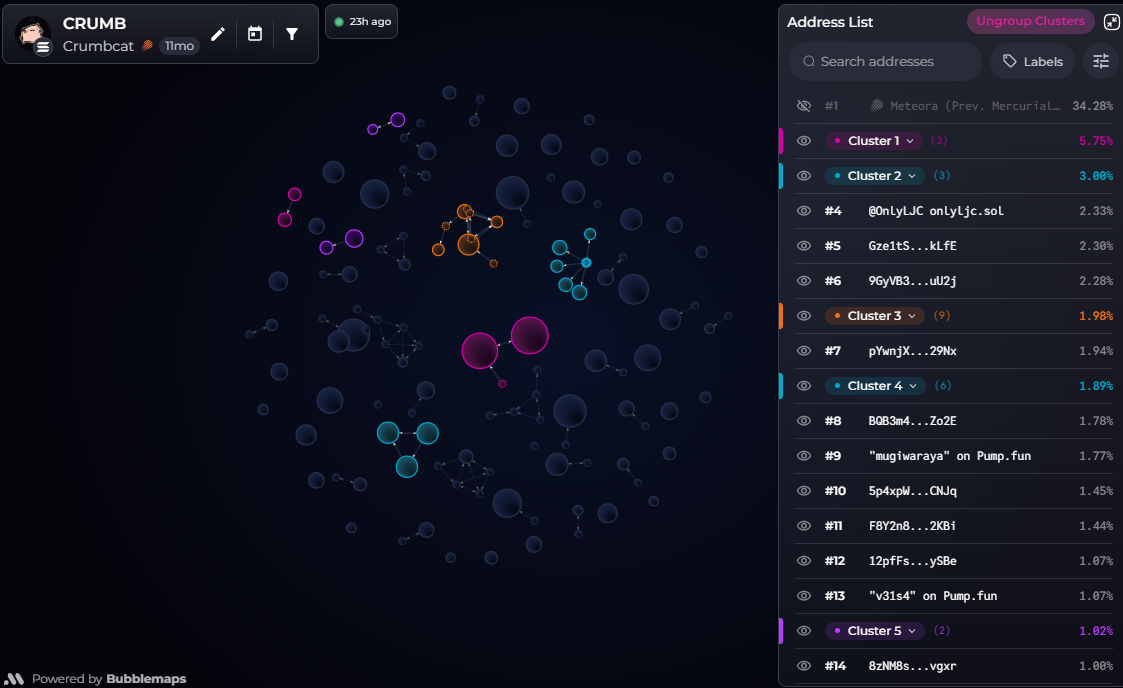The width and height of the screenshot is (1123, 688).
Task: Click the 3.00% value for Cluster 2
Action: pos(1096,176)
